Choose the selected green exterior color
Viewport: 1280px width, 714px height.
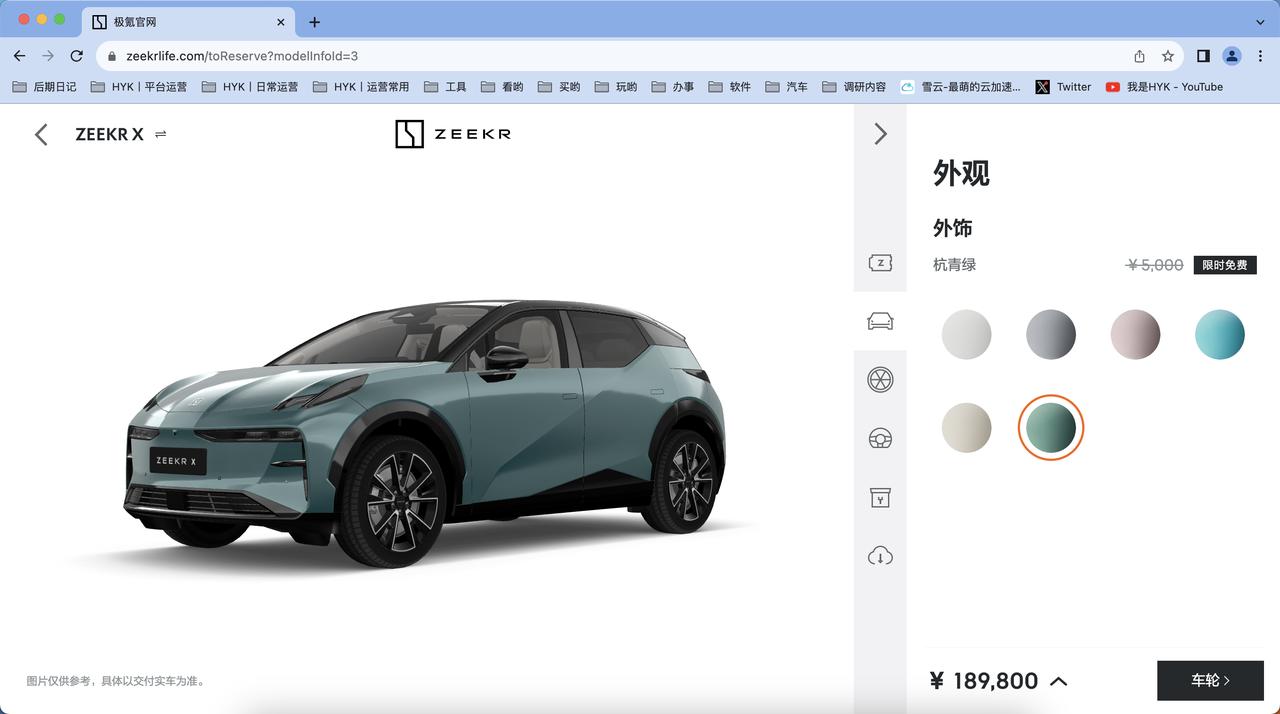tap(1051, 427)
